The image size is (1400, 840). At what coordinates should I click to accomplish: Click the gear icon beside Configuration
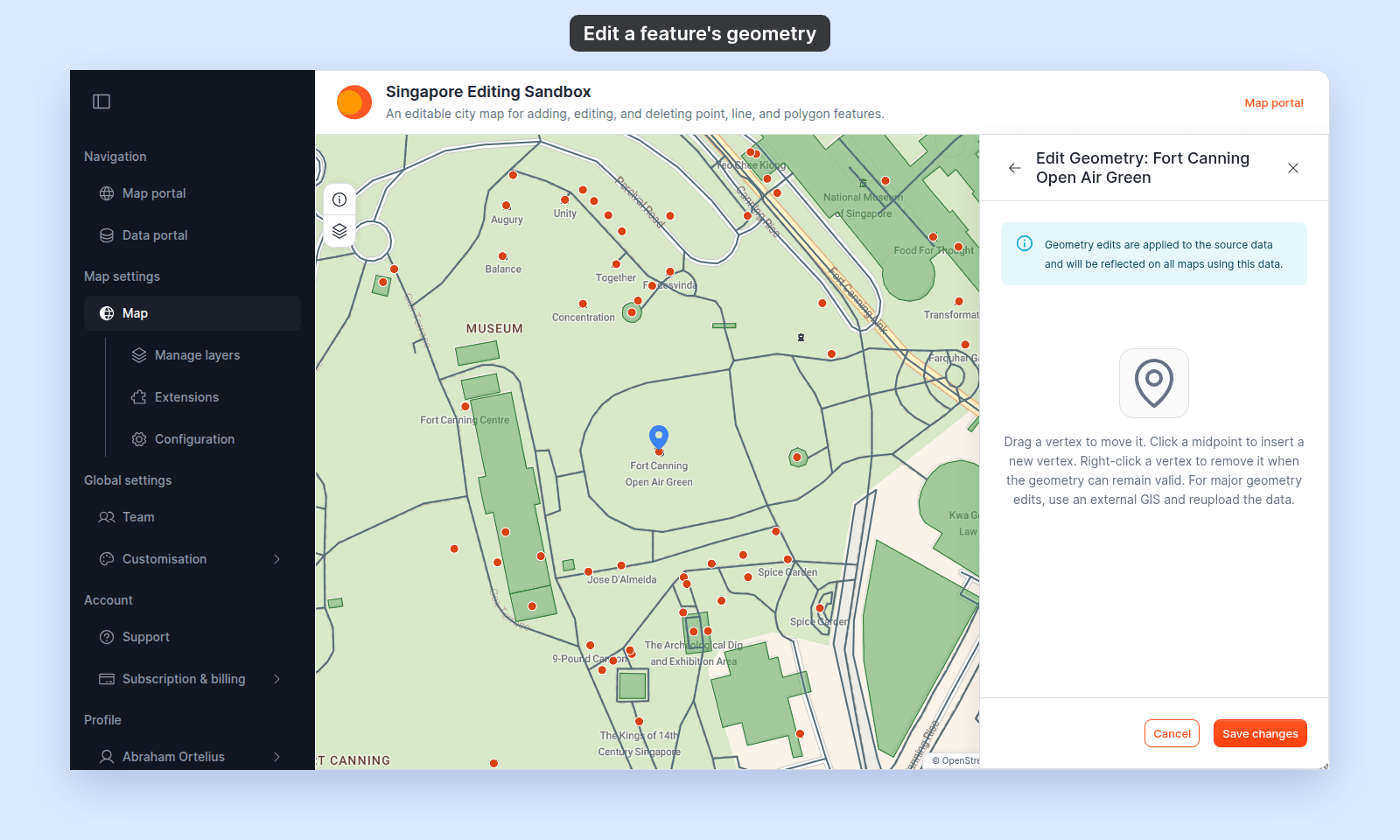point(139,439)
